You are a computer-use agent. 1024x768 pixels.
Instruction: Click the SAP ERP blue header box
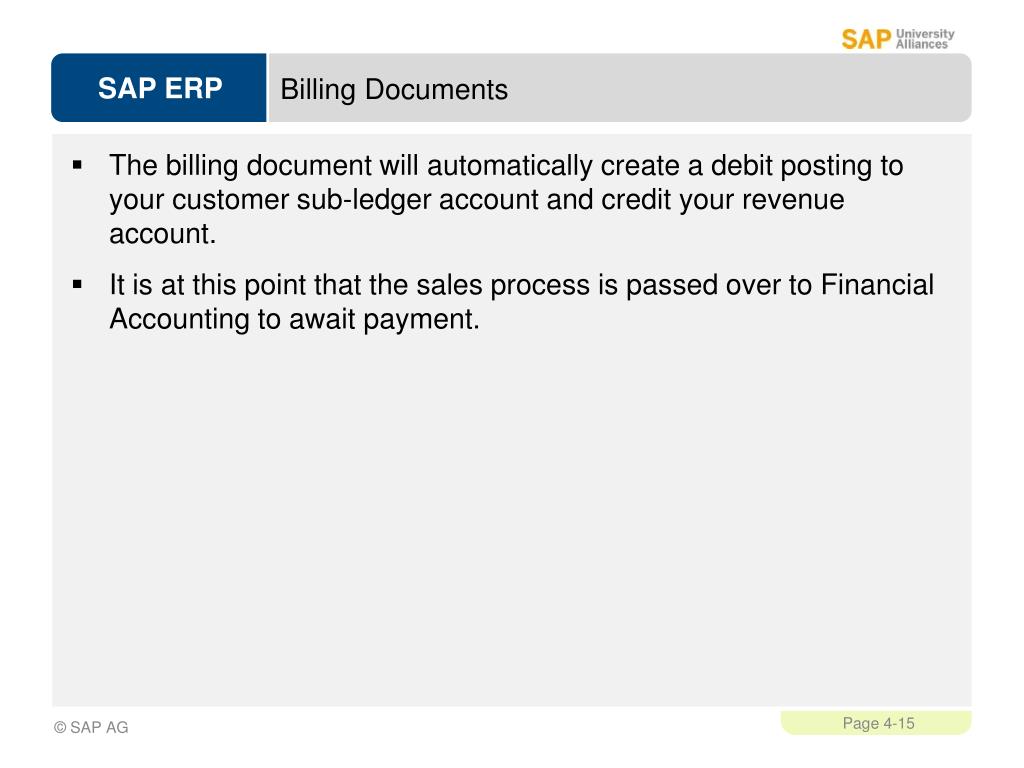(159, 88)
